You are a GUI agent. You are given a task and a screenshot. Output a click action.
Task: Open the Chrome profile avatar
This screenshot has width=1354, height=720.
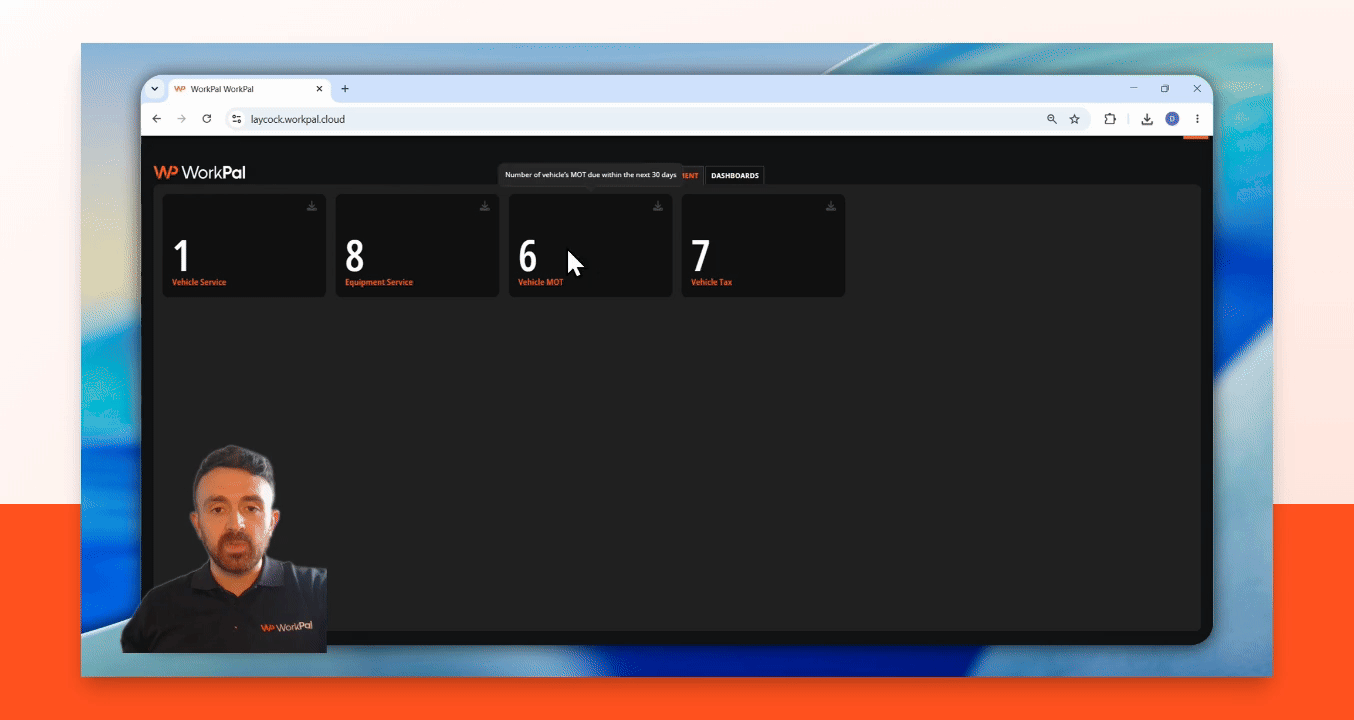1172,119
